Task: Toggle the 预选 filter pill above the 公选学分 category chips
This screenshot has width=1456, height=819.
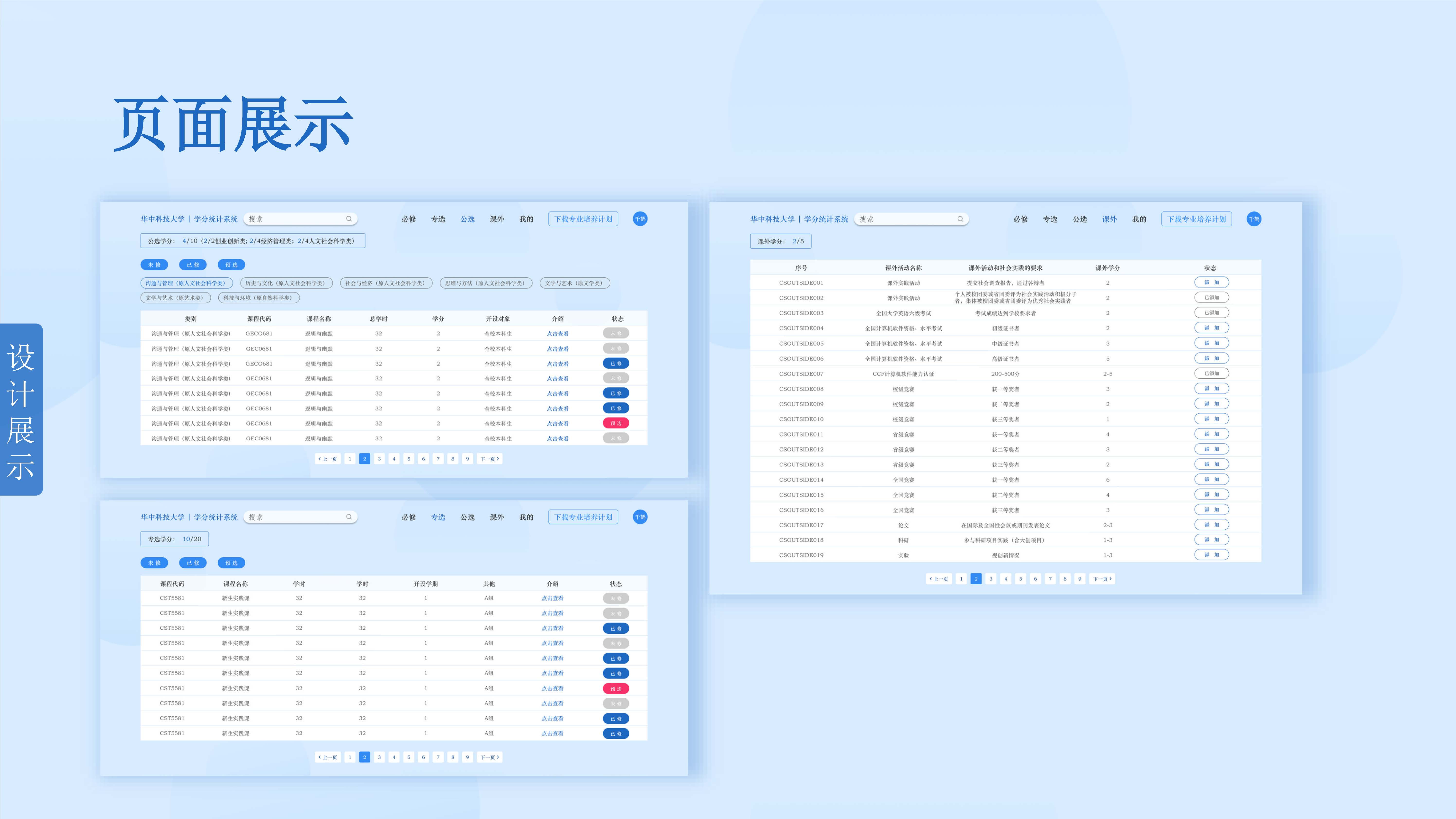Action: tap(231, 265)
